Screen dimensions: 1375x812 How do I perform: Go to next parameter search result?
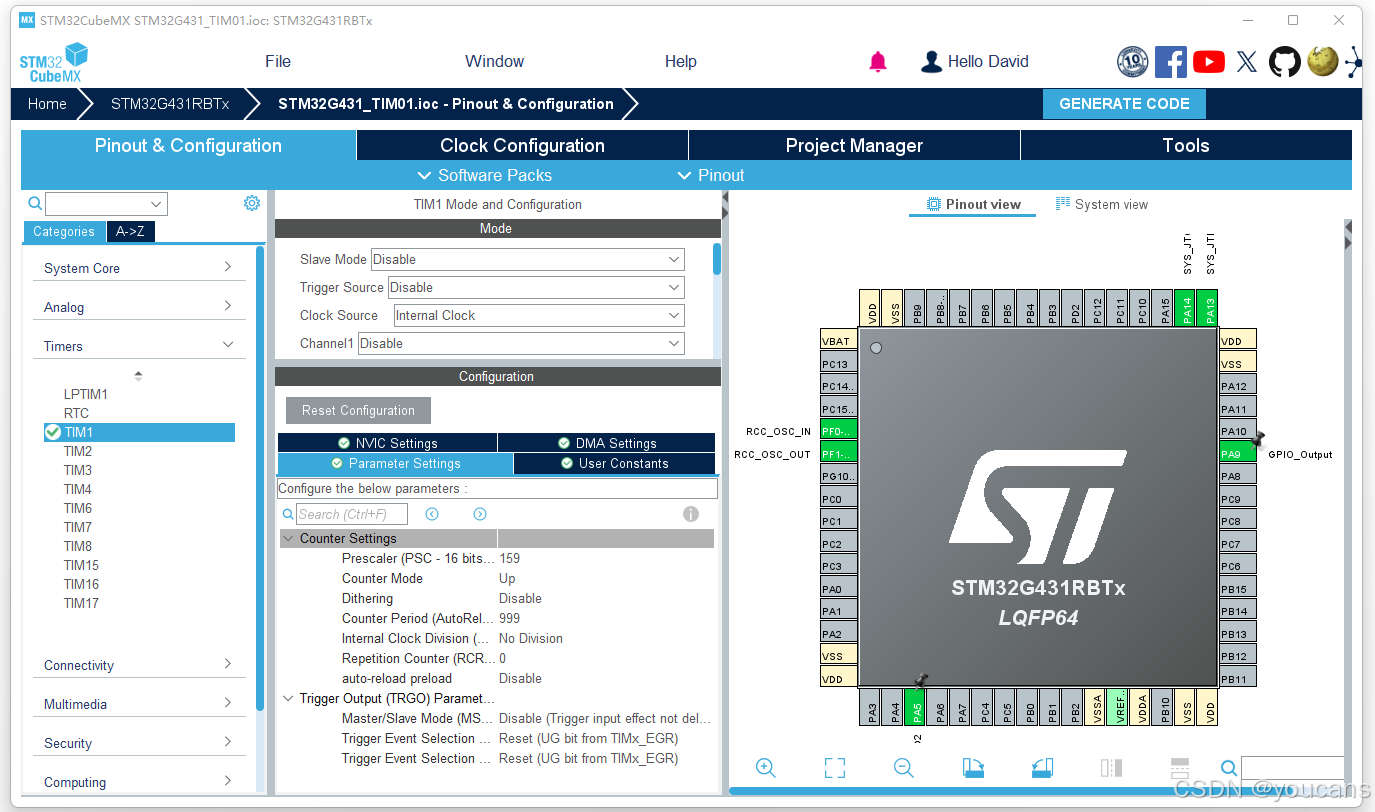coord(480,514)
